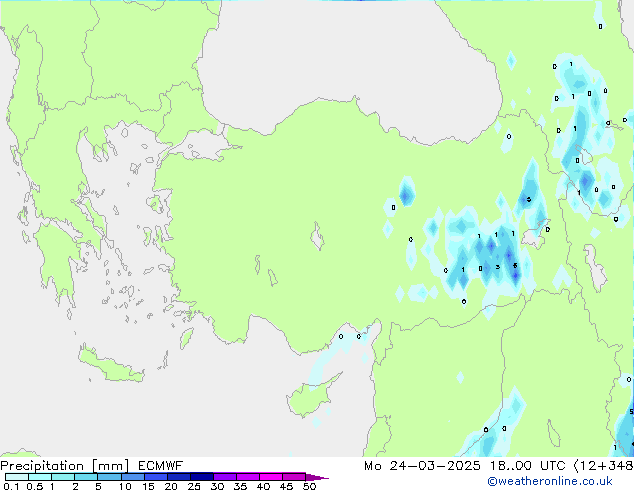
Task: Click the 25–30 mm dark blue legend box
Action: tap(201, 477)
